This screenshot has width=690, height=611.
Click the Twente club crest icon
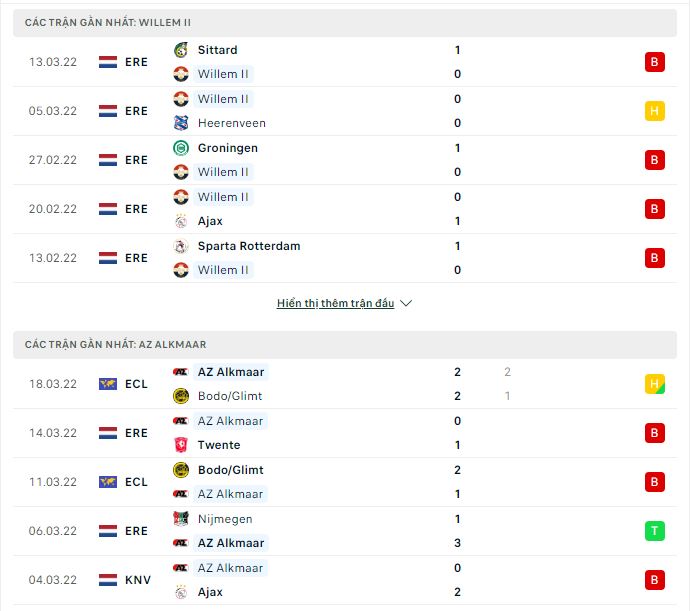click(181, 445)
